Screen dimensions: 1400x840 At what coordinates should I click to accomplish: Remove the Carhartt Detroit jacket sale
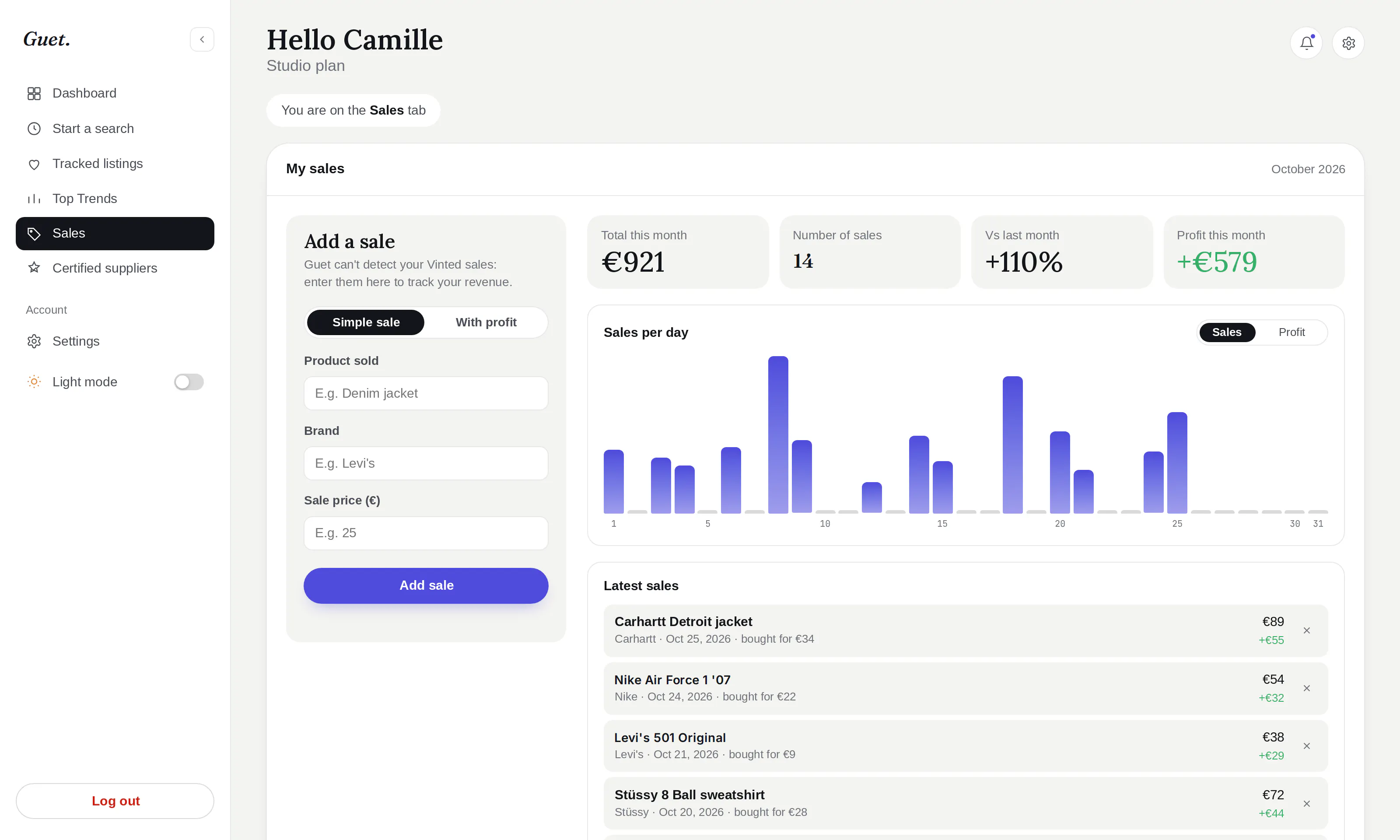pos(1307,630)
